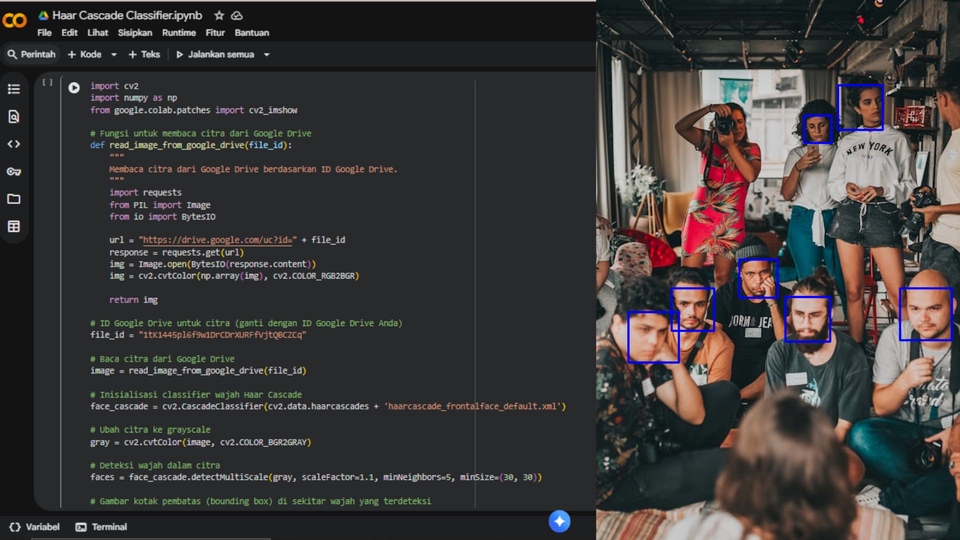
Task: Open the Files folder panel
Action: (14, 199)
